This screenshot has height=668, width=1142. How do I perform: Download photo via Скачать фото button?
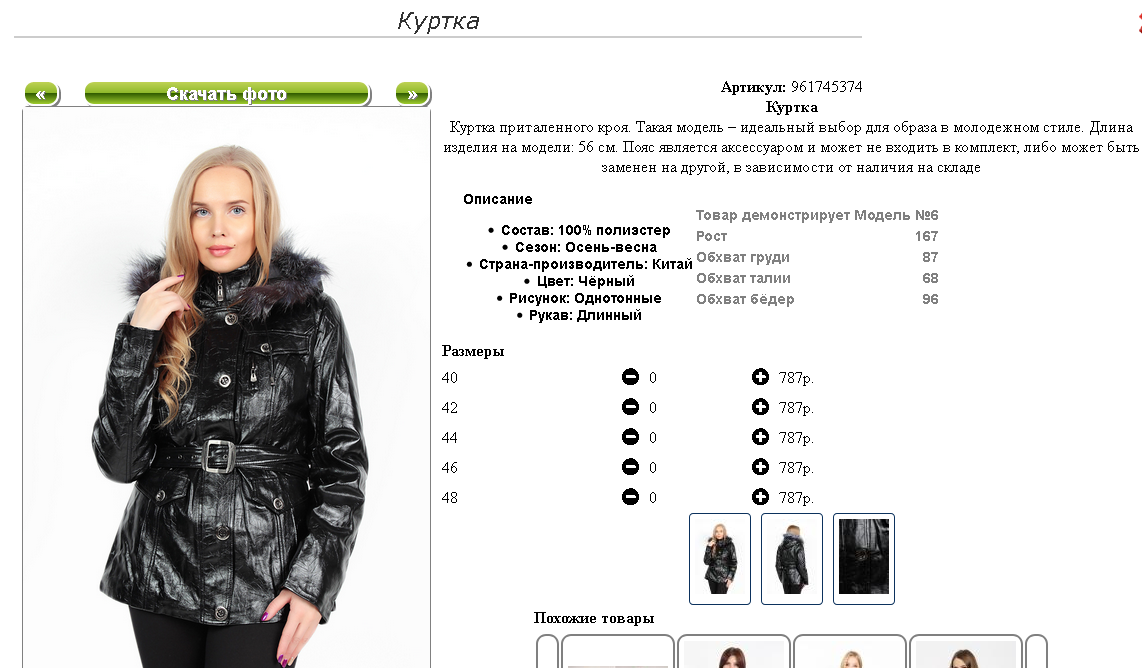coord(227,94)
